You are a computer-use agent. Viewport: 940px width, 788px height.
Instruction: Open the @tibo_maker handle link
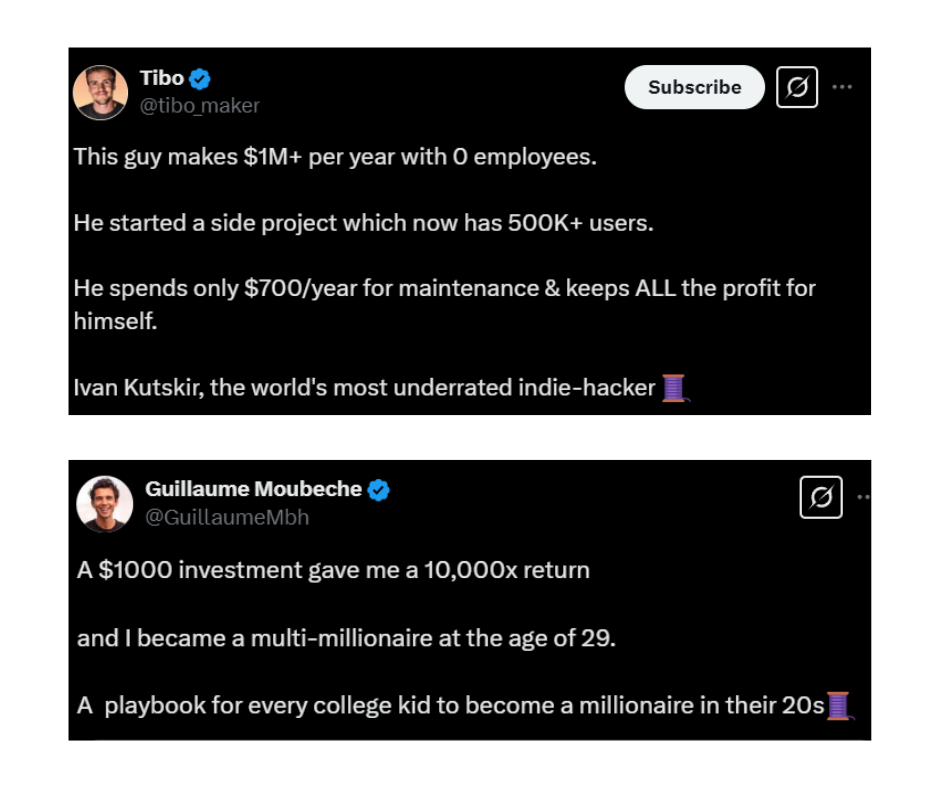(199, 105)
